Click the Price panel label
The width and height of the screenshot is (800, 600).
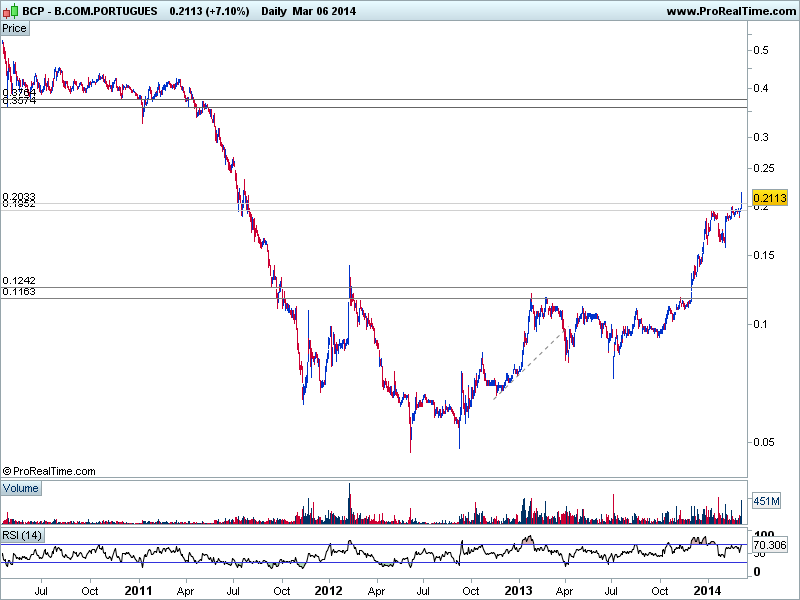click(x=15, y=29)
